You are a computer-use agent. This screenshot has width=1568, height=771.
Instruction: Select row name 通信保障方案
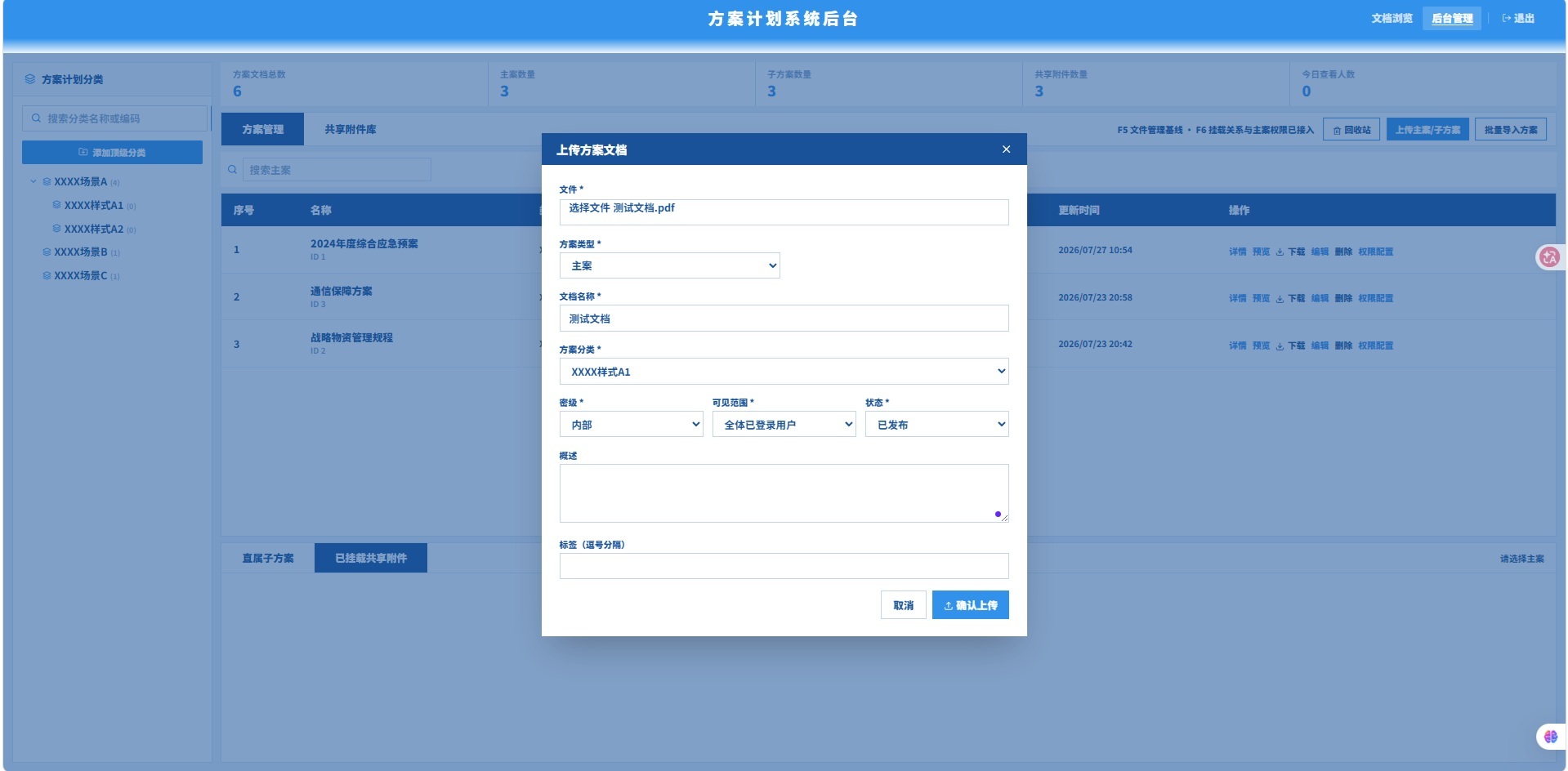[x=341, y=291]
